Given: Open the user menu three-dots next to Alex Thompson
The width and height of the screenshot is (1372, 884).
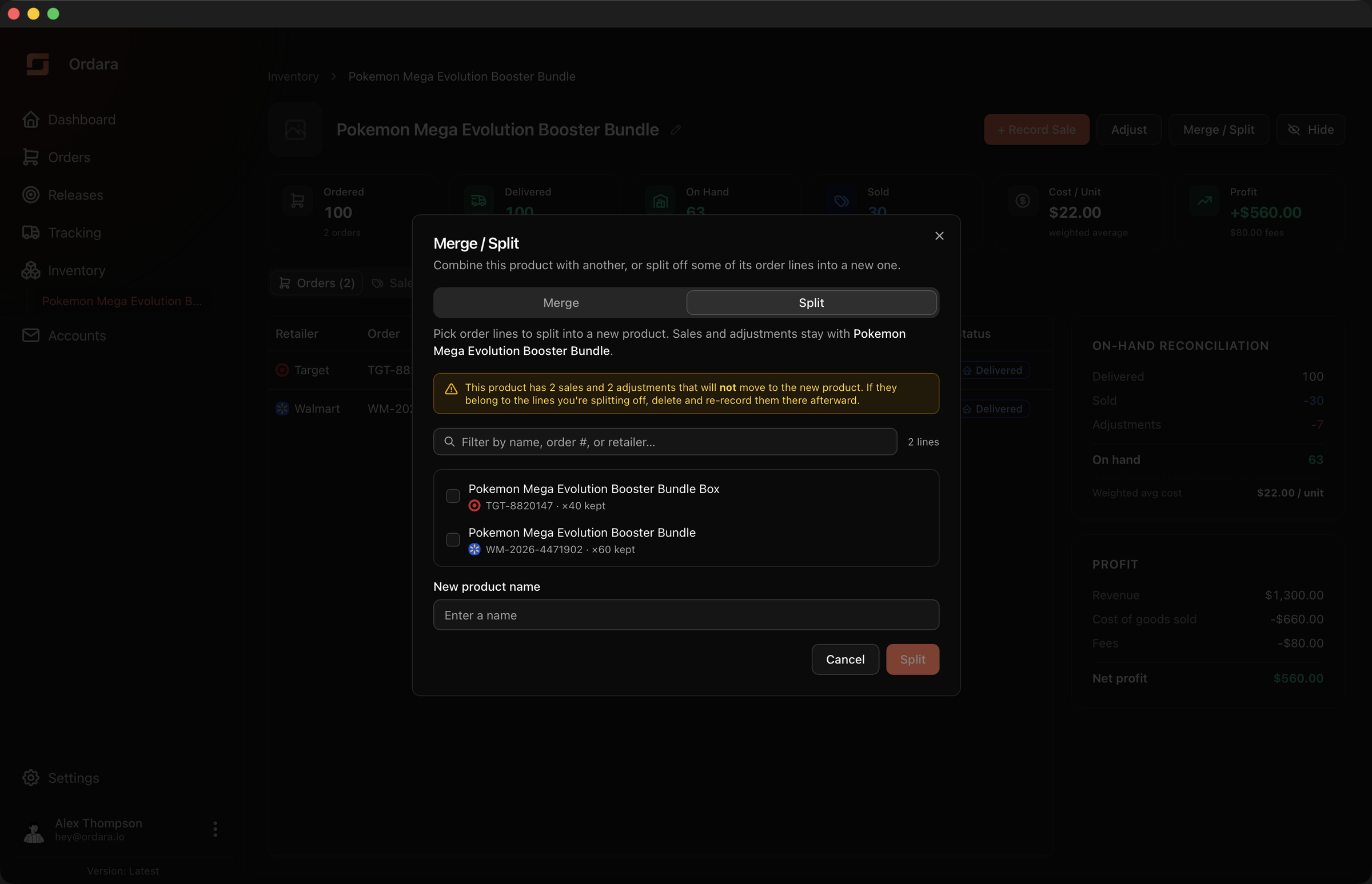Looking at the screenshot, I should (x=216, y=829).
